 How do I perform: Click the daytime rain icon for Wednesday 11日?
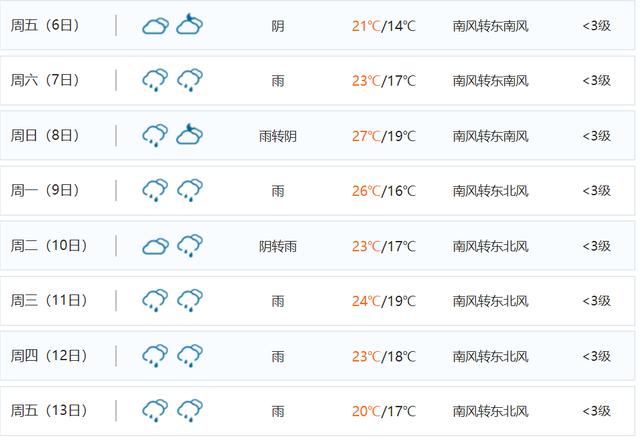click(155, 300)
